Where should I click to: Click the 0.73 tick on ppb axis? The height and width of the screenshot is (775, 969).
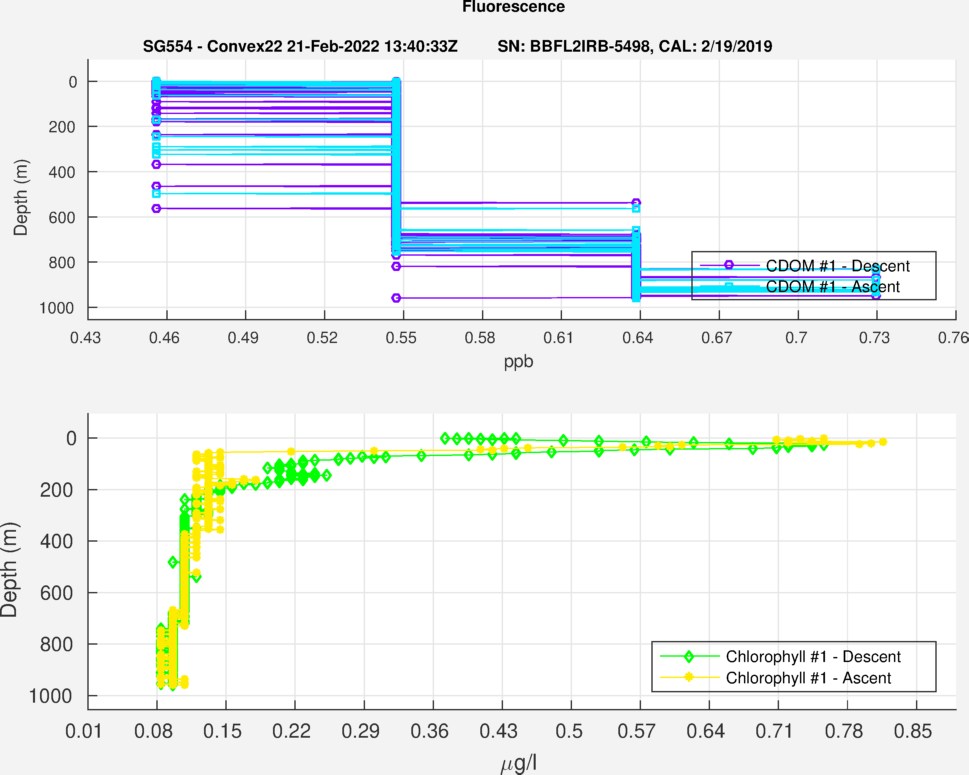[x=874, y=337]
